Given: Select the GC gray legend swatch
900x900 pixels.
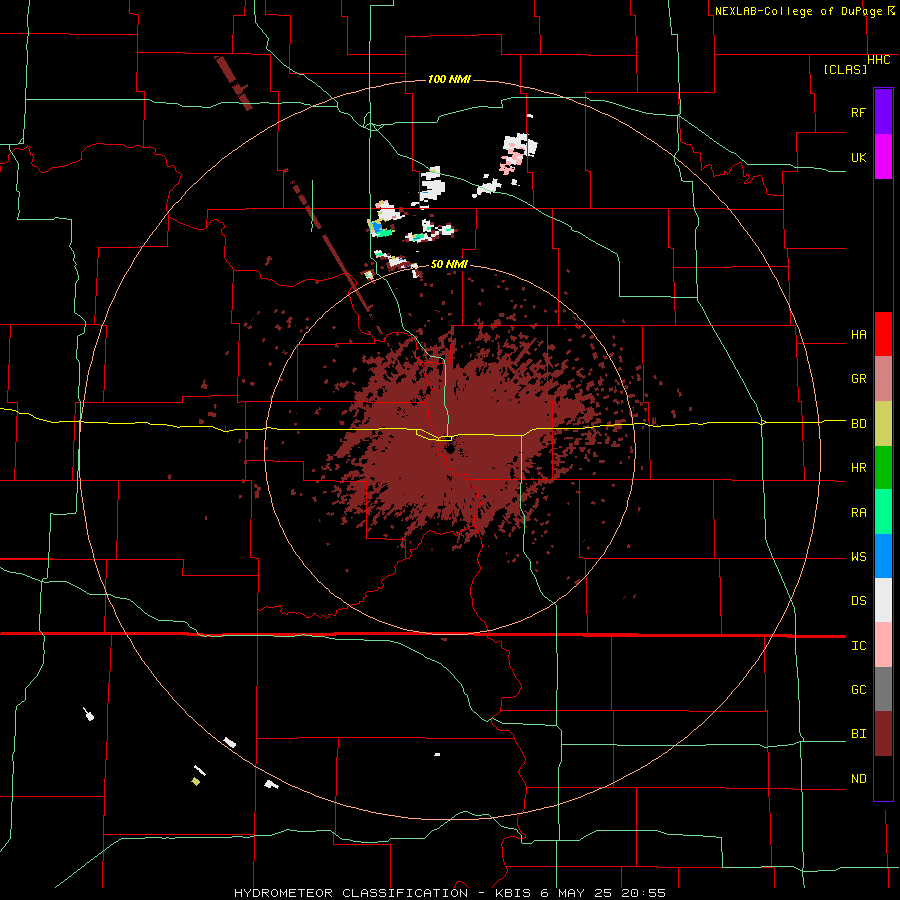Looking at the screenshot, I should 883,689.
